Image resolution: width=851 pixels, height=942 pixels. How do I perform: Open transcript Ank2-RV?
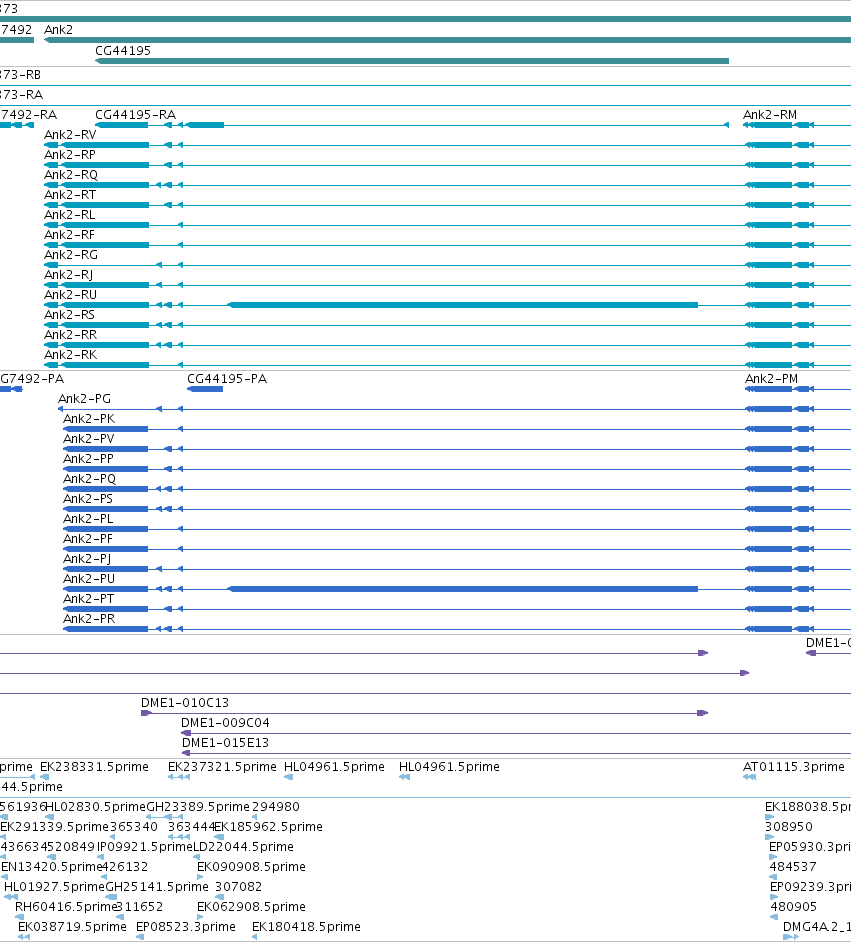(x=70, y=135)
